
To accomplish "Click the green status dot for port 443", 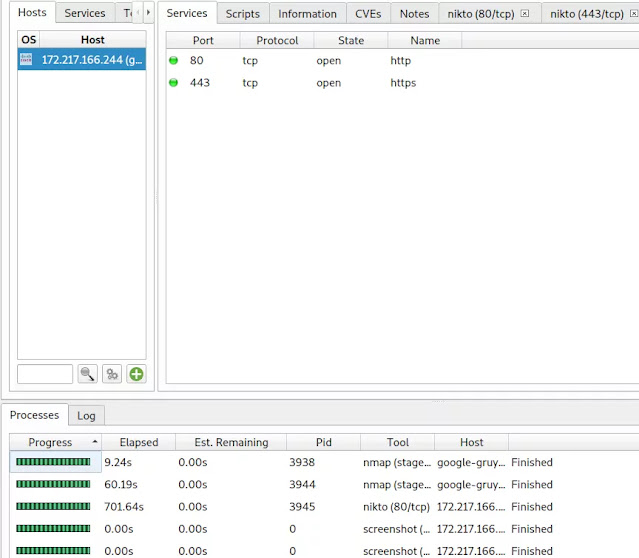I will tap(174, 83).
